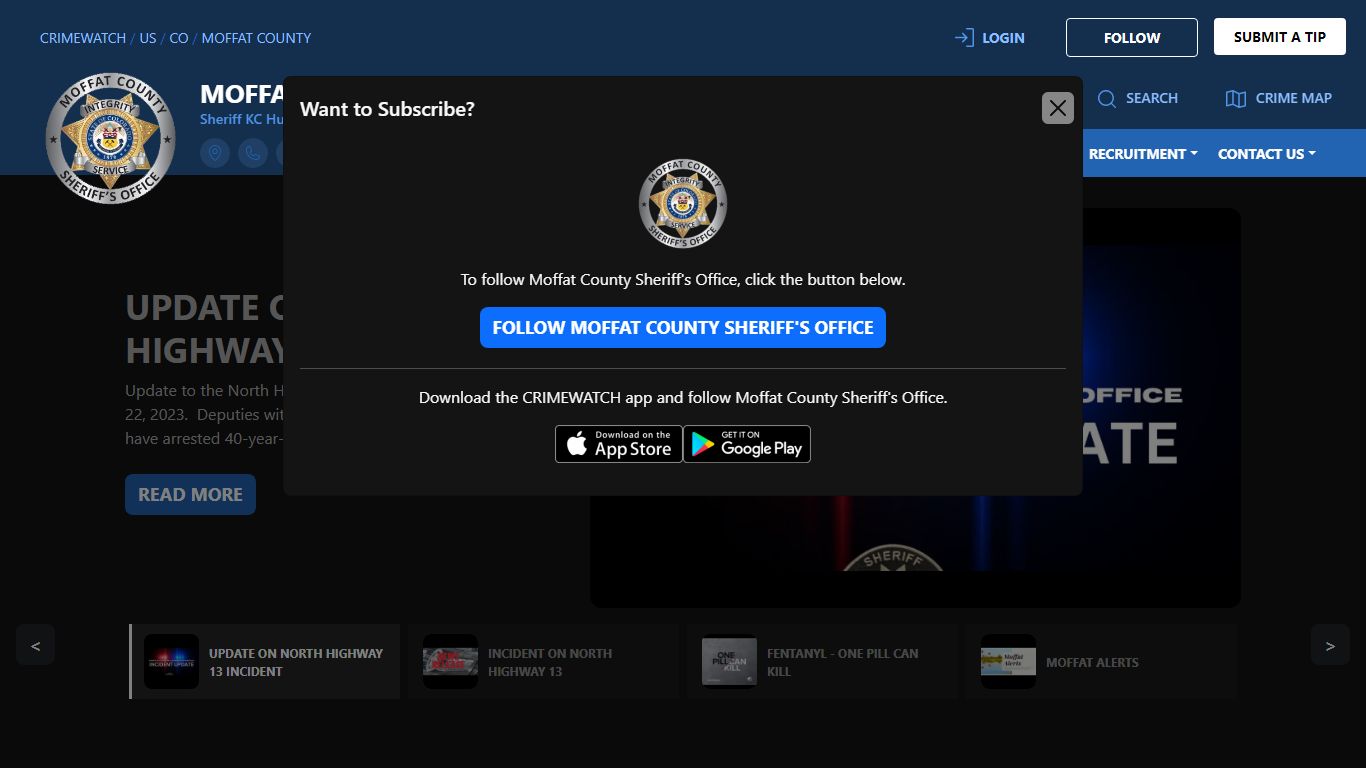Click the phone icon in header
Image resolution: width=1366 pixels, height=768 pixels.
[x=253, y=153]
